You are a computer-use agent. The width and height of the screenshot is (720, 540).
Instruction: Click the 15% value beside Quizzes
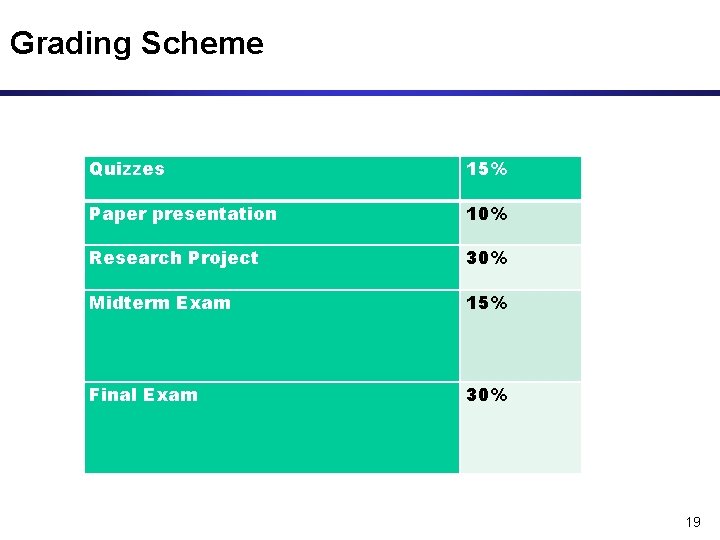487,169
